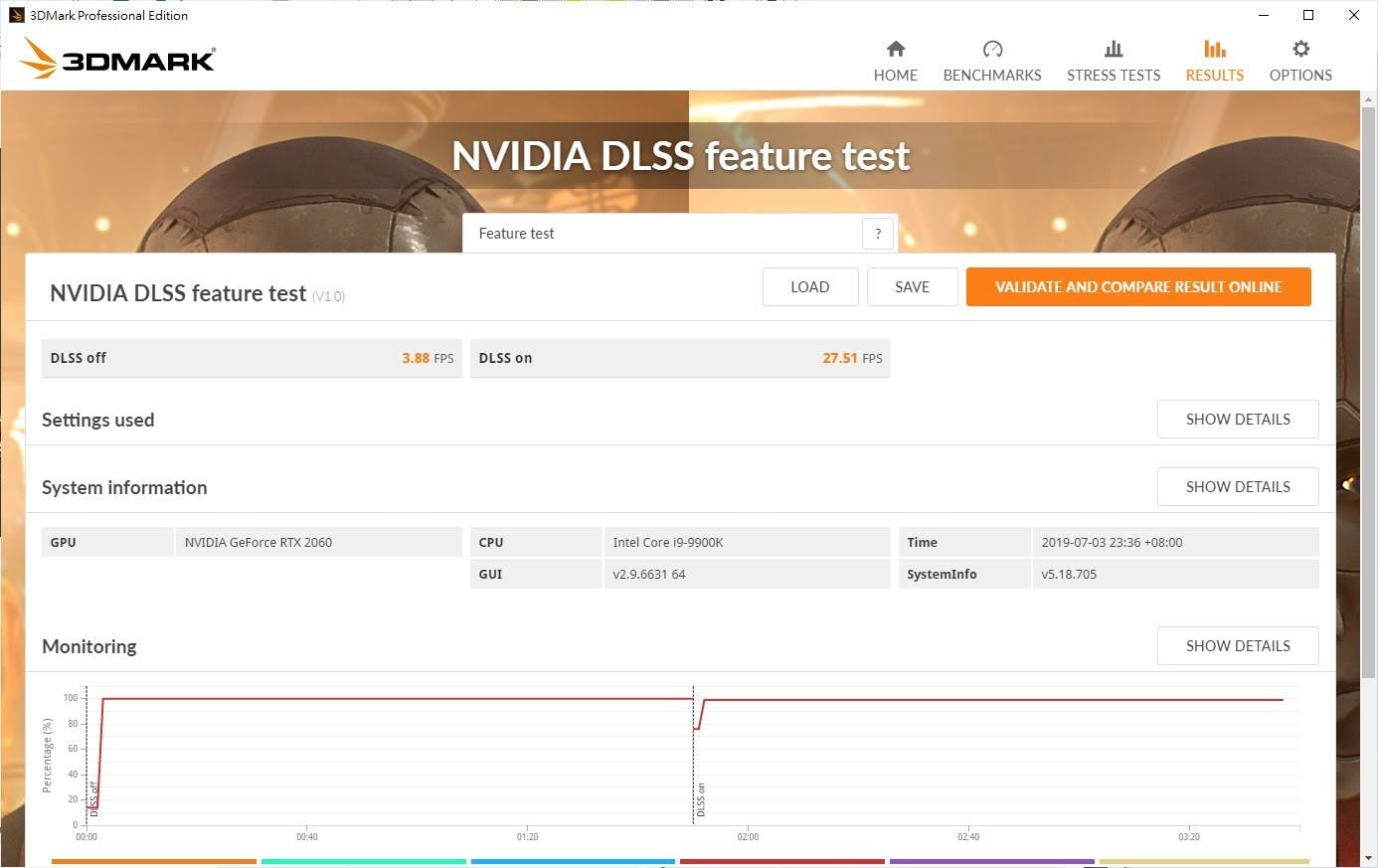The width and height of the screenshot is (1378, 868).
Task: Click the question mark help button
Action: point(877,234)
